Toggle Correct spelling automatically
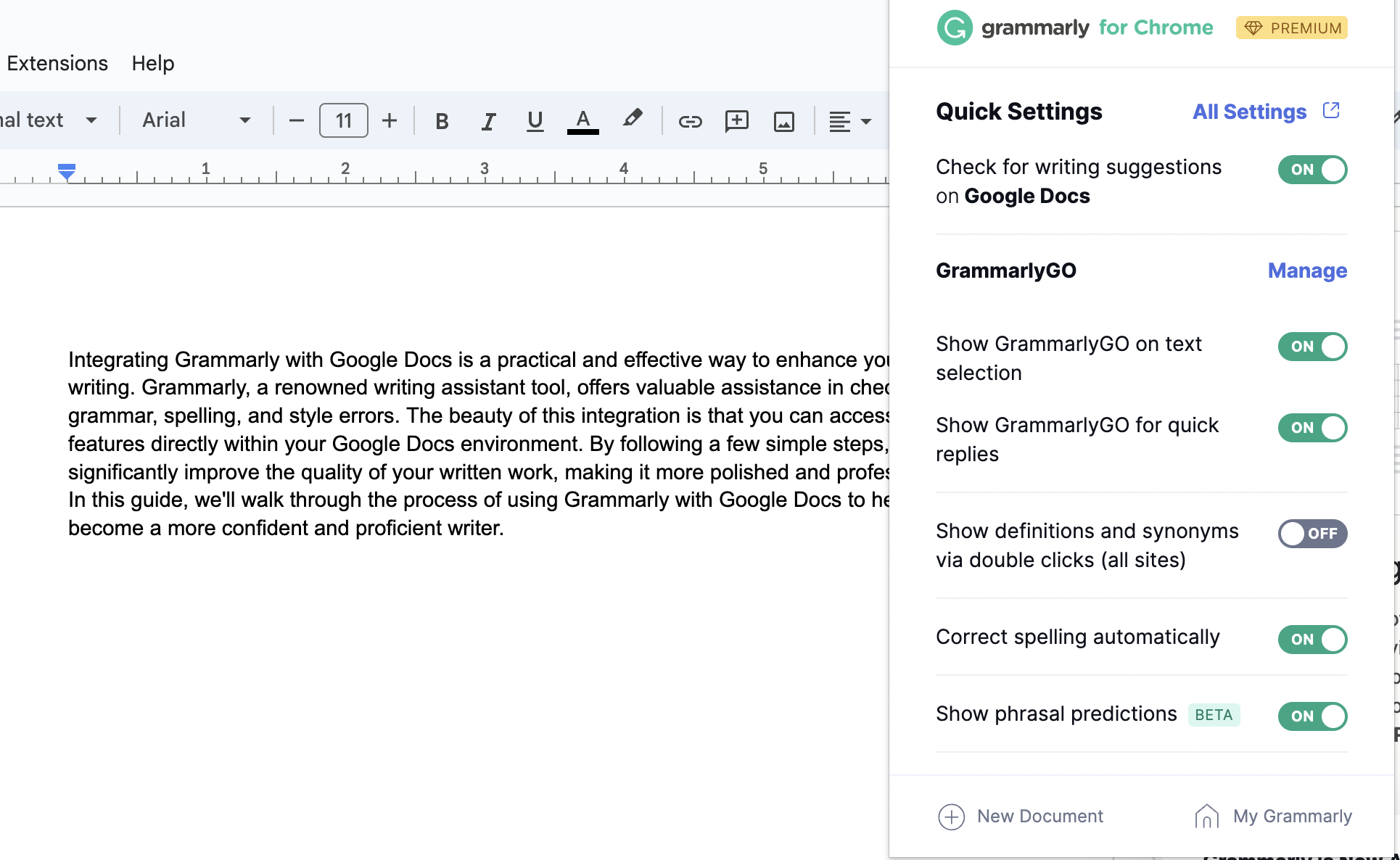The image size is (1400, 860). pyautogui.click(x=1312, y=640)
